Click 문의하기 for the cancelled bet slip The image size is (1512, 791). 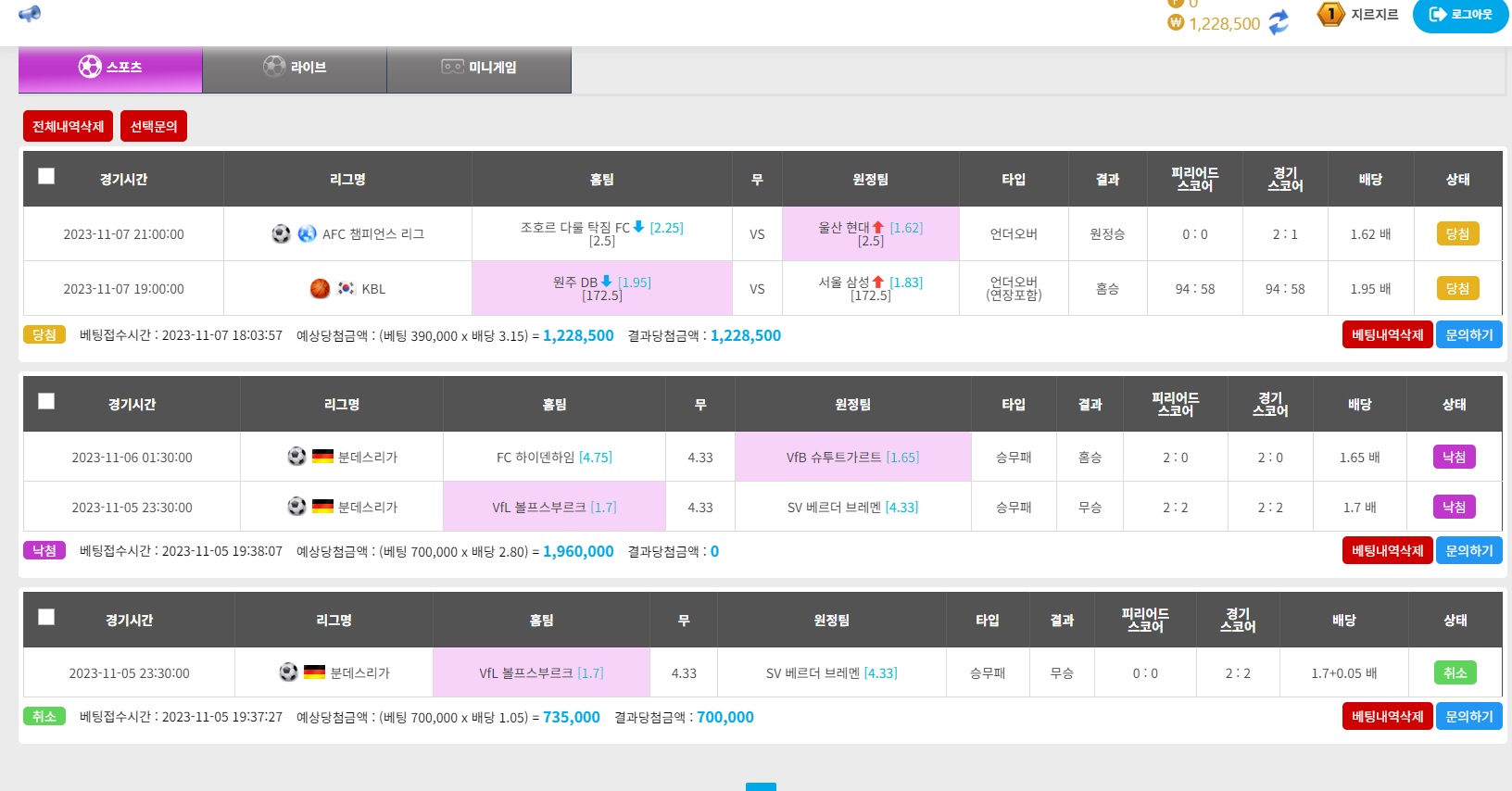(x=1468, y=717)
